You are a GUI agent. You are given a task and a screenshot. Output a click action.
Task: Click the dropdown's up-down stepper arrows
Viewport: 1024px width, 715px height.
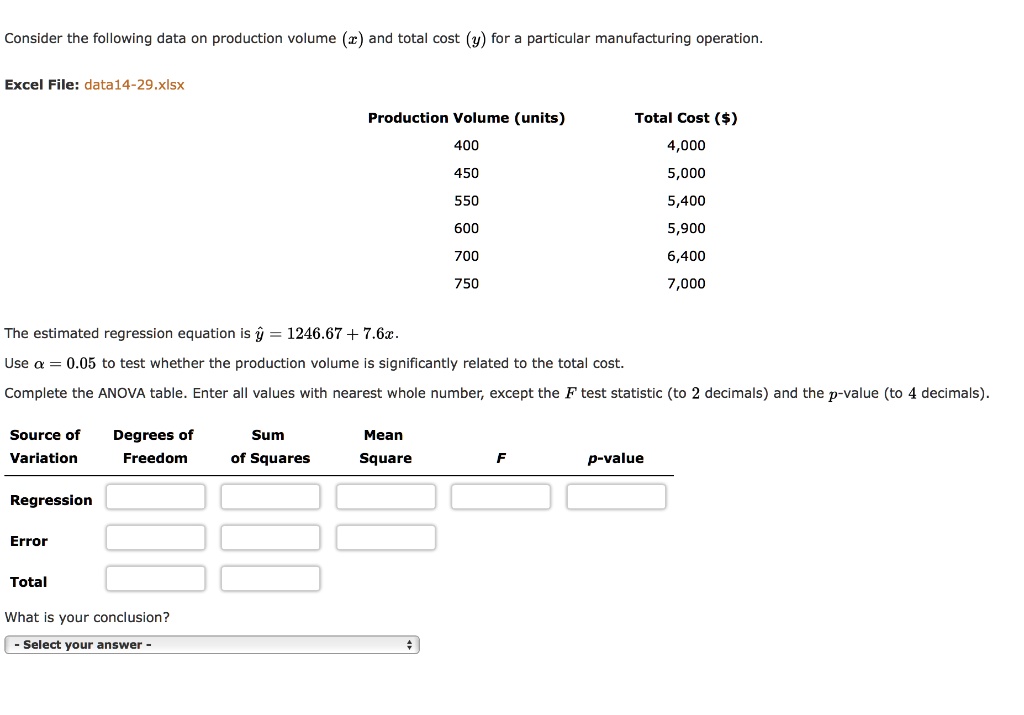pos(408,644)
